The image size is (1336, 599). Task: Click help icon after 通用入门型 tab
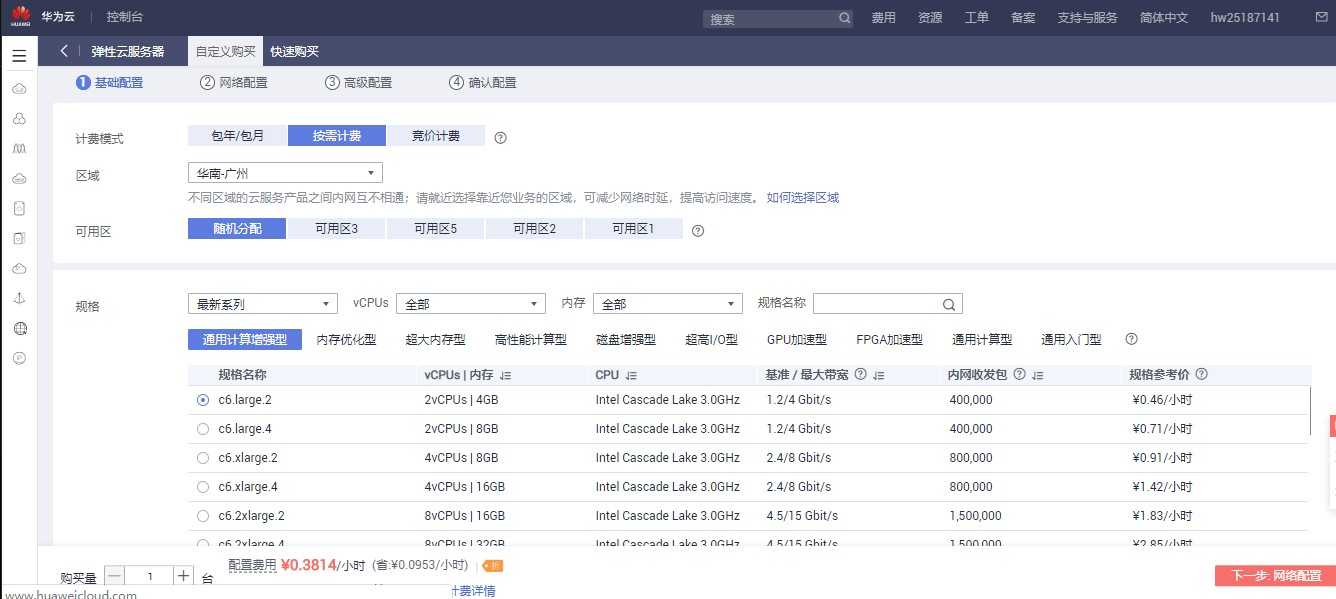[x=1131, y=339]
